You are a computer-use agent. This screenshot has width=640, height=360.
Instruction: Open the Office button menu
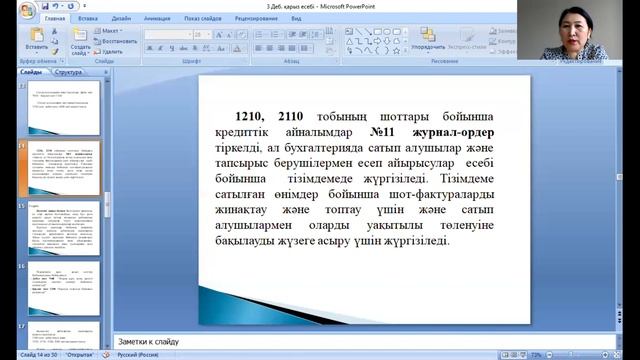pyautogui.click(x=27, y=11)
